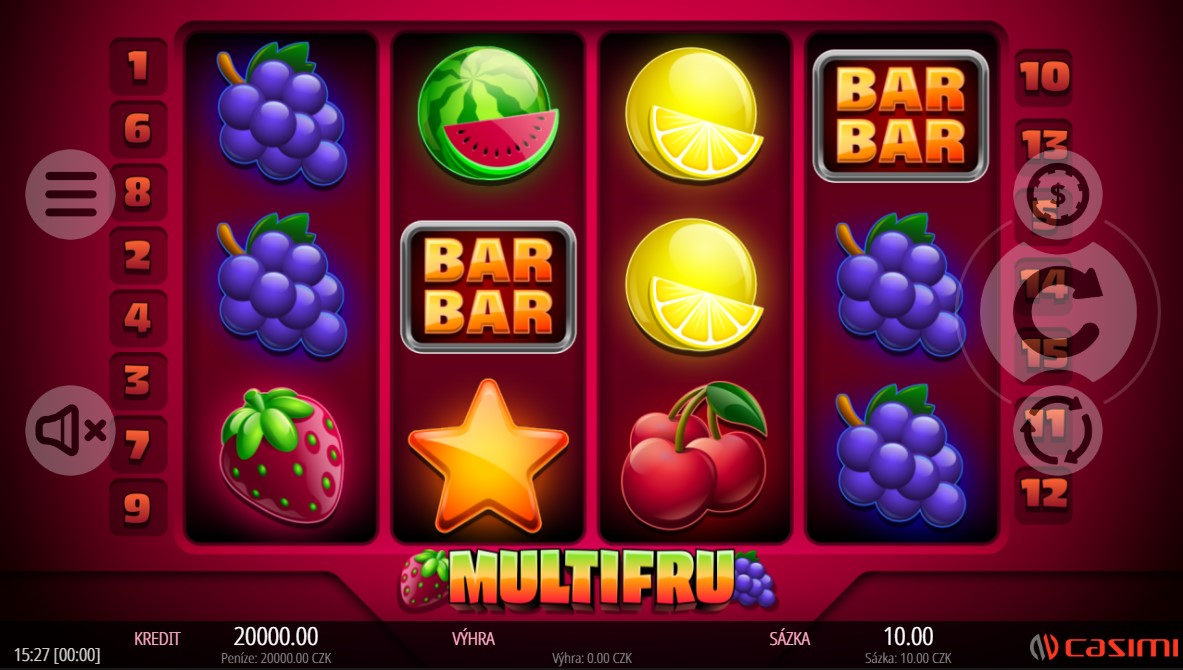1183x670 pixels.
Task: Enable autoplay with the circular arrows button
Action: click(x=1058, y=431)
